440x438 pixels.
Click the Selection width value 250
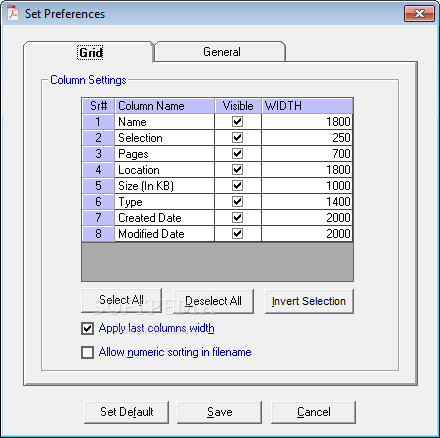click(307, 138)
